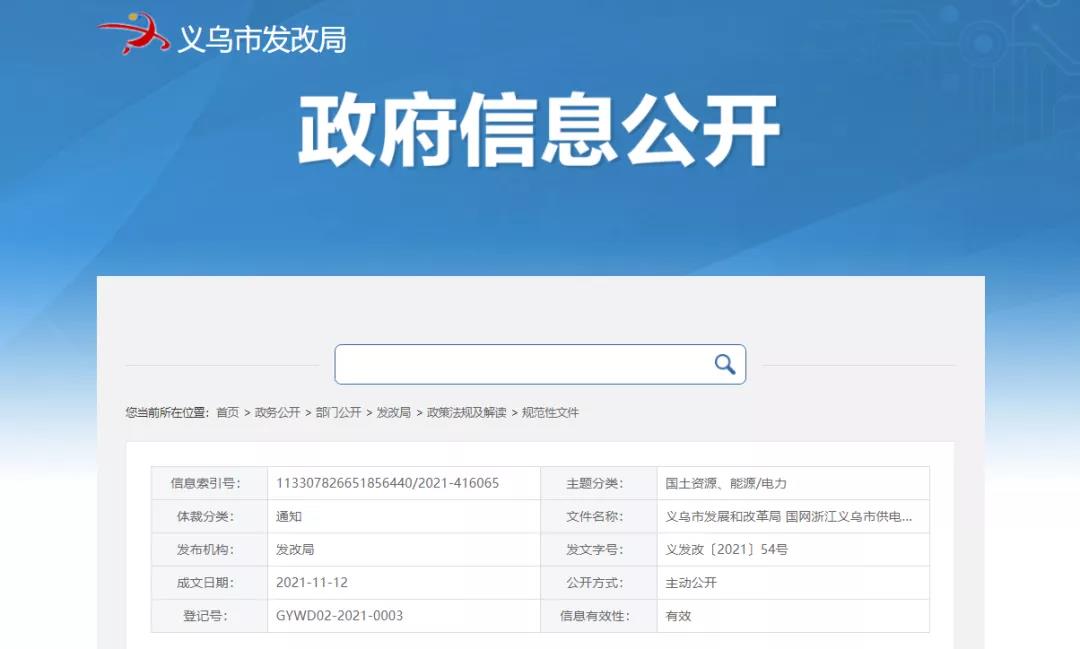Click the 义乌市发改局 site title
The width and height of the screenshot is (1080, 649).
pos(262,39)
